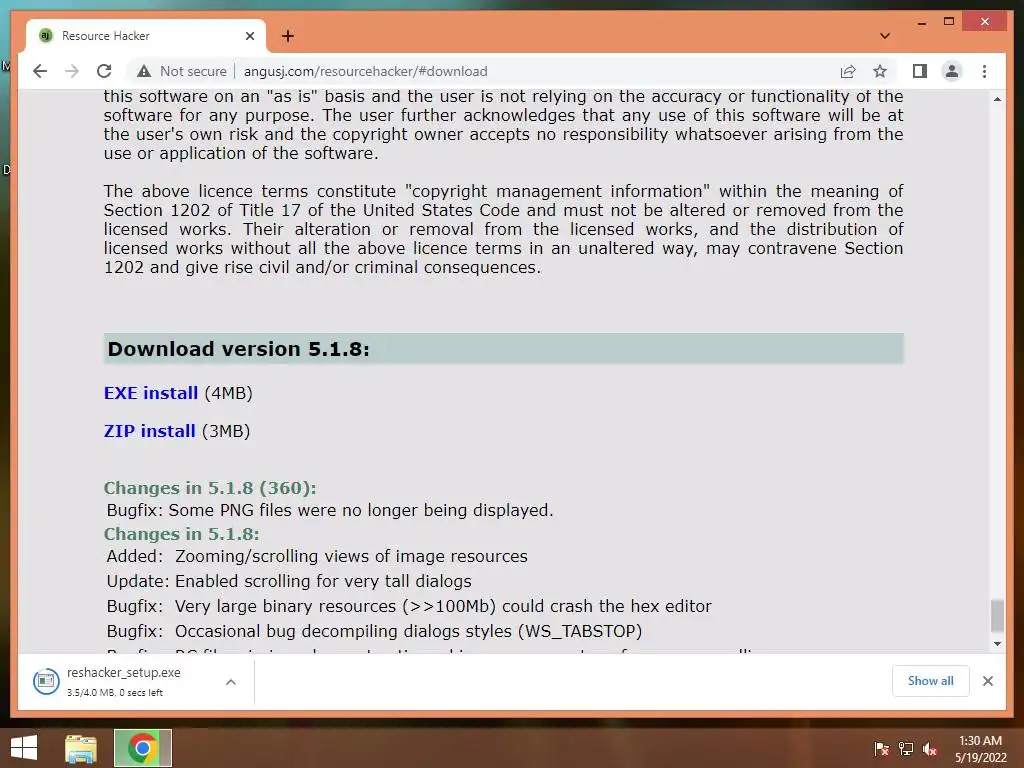
Task: Click the hex editor crash bugfix line
Action: (x=409, y=606)
